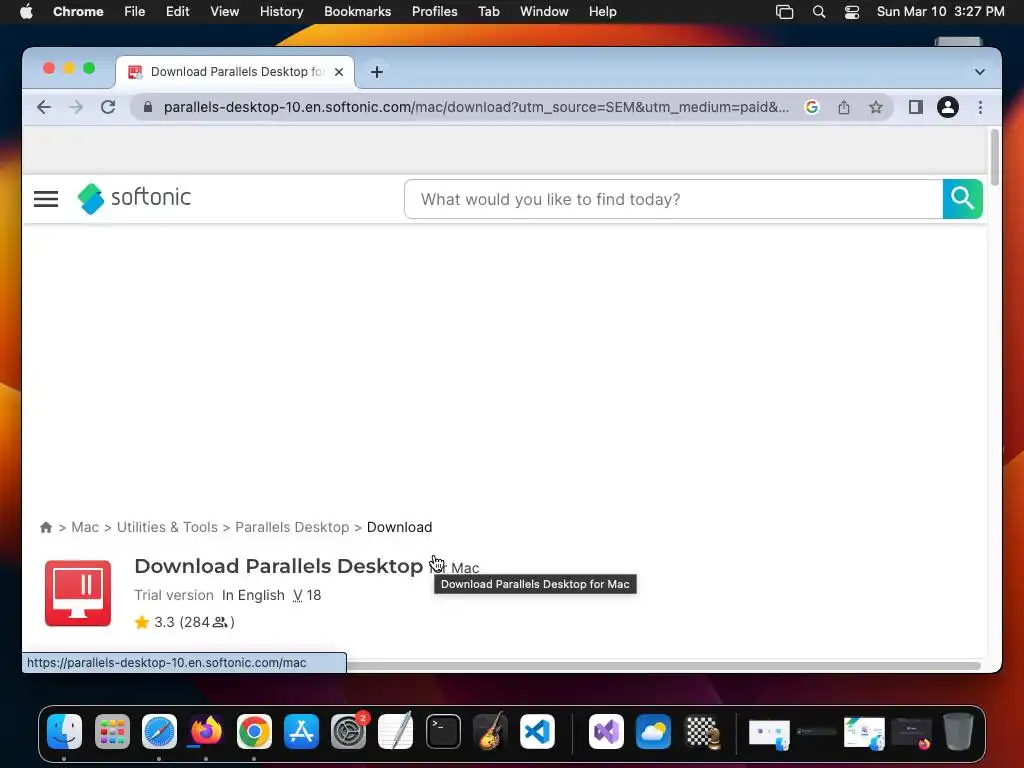Open the Help menu
Viewport: 1024px width, 768px height.
point(602,12)
